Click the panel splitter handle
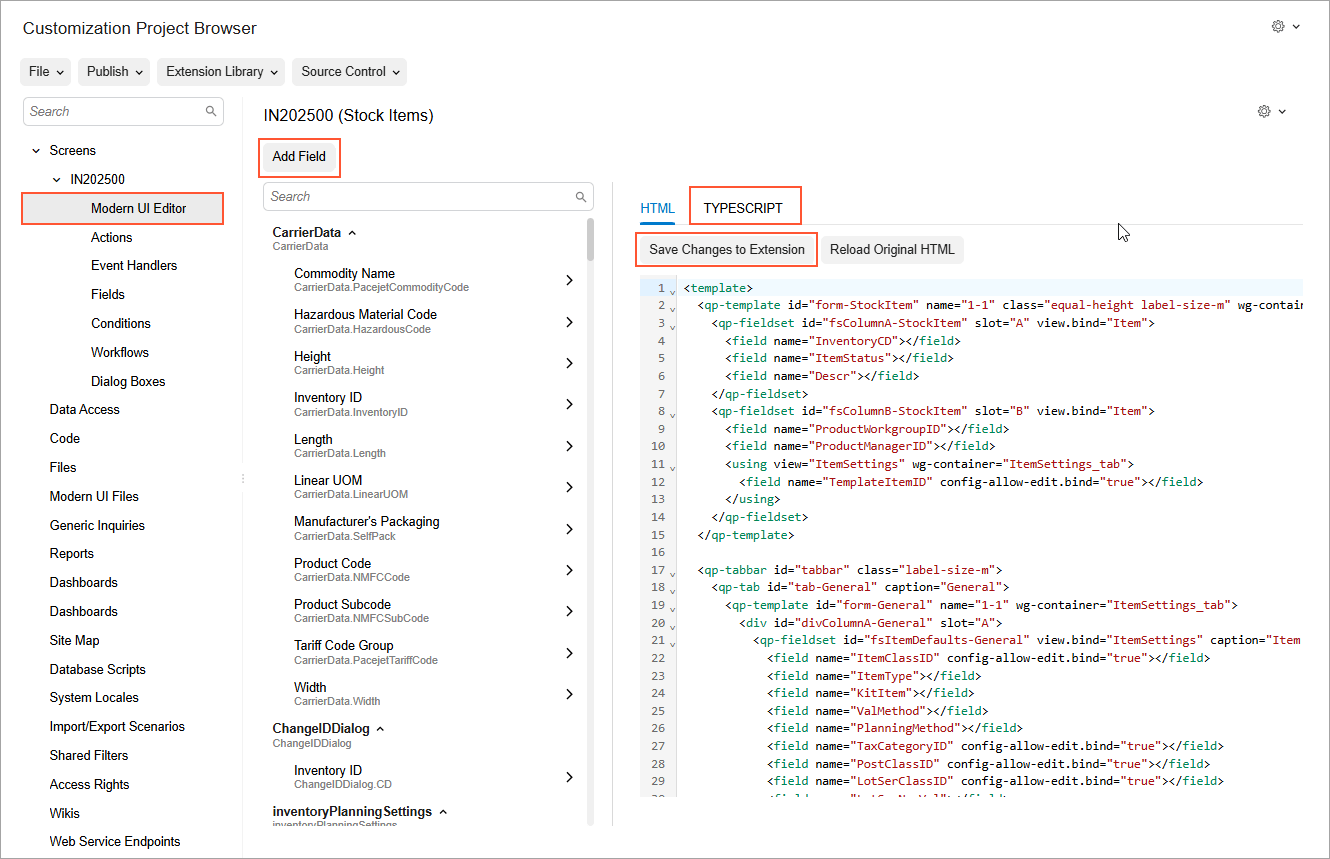The image size is (1330, 859). click(x=243, y=479)
